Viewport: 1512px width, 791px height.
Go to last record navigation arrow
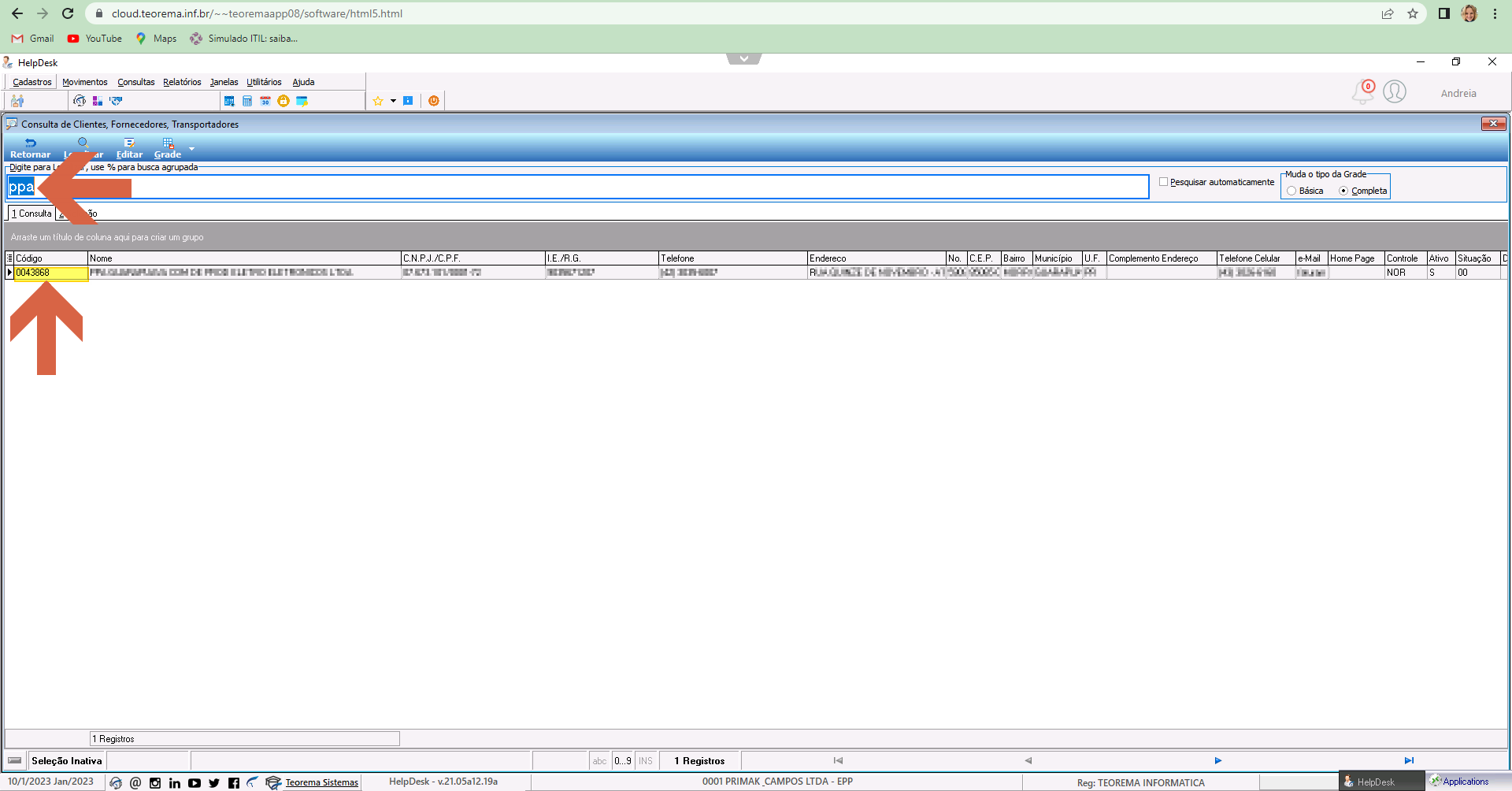coord(1409,760)
